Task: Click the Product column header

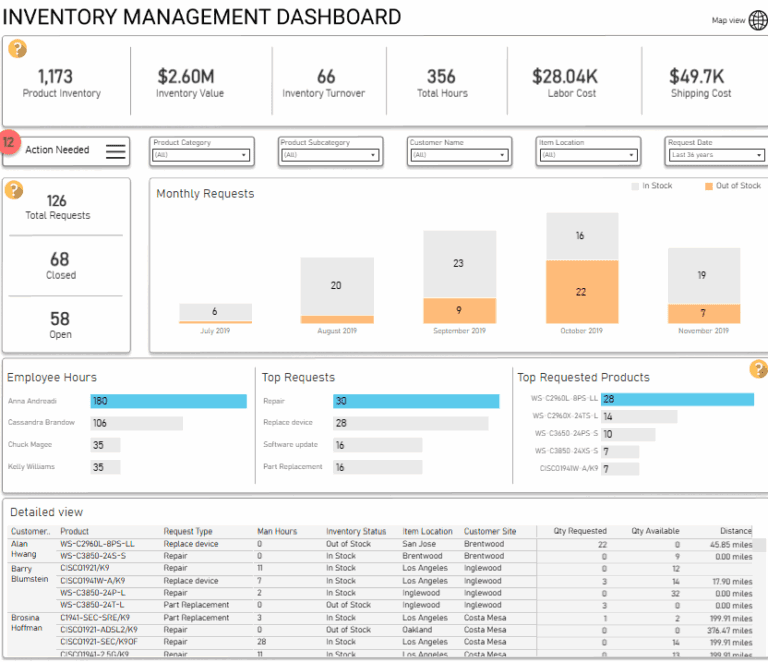Action: (x=74, y=531)
